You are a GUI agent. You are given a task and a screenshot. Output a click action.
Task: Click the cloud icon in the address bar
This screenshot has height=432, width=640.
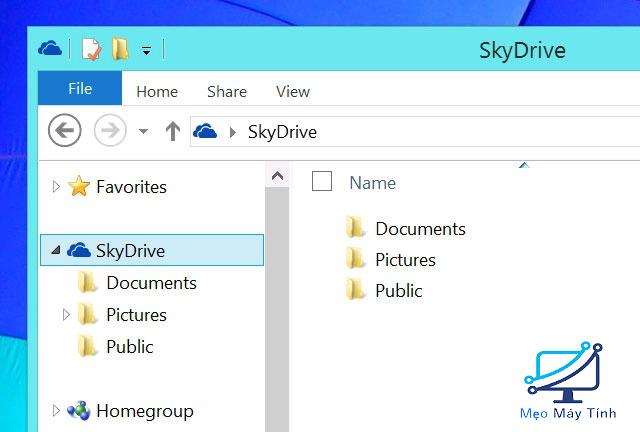205,131
